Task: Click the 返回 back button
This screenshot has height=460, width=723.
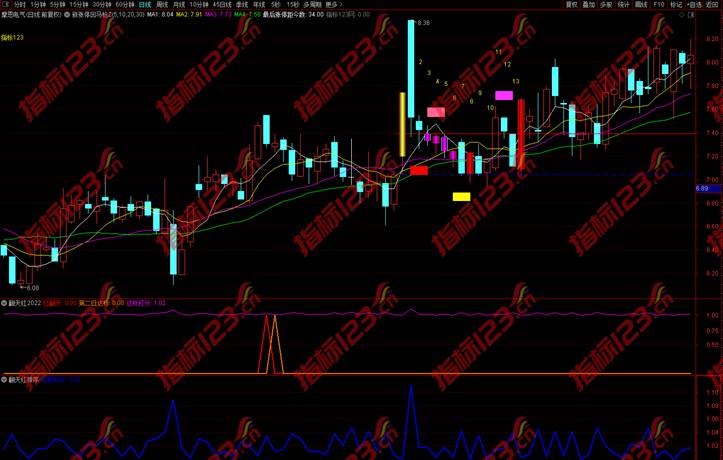Action: pos(712,4)
